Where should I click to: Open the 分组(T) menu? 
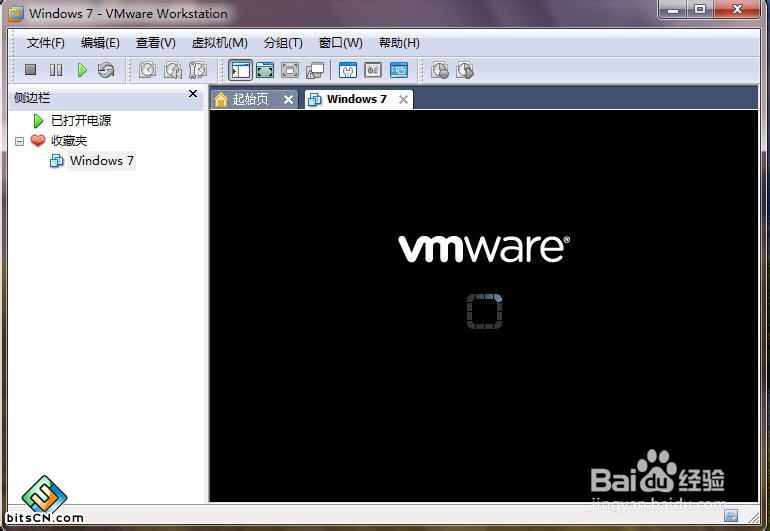(283, 43)
